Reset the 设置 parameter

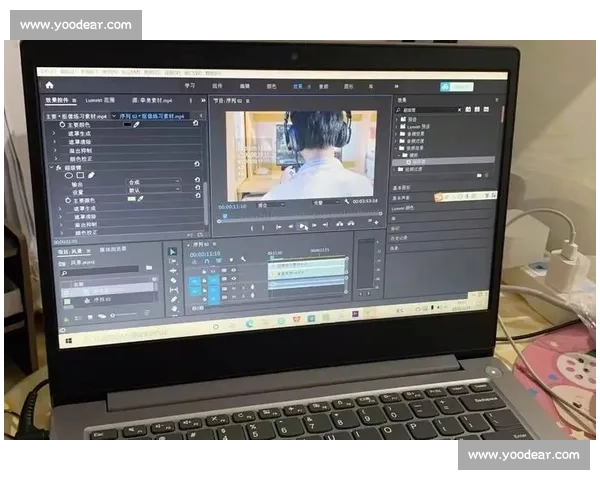[x=197, y=188]
